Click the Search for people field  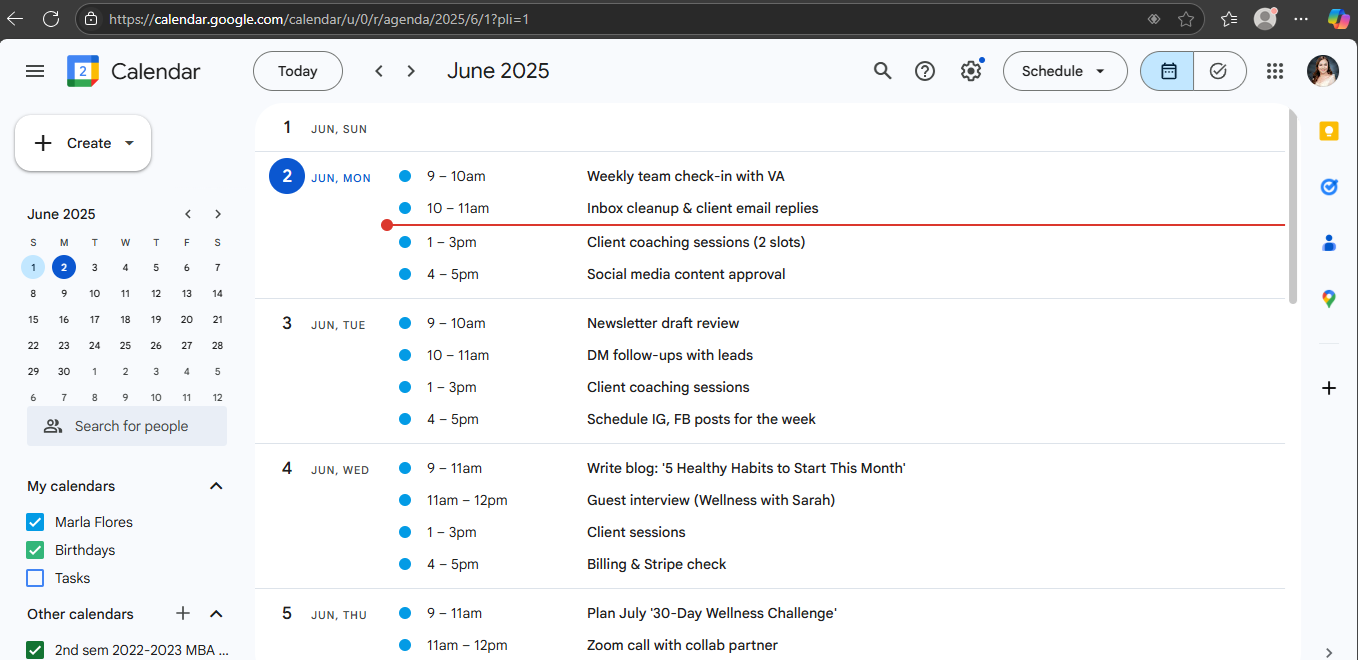[131, 426]
